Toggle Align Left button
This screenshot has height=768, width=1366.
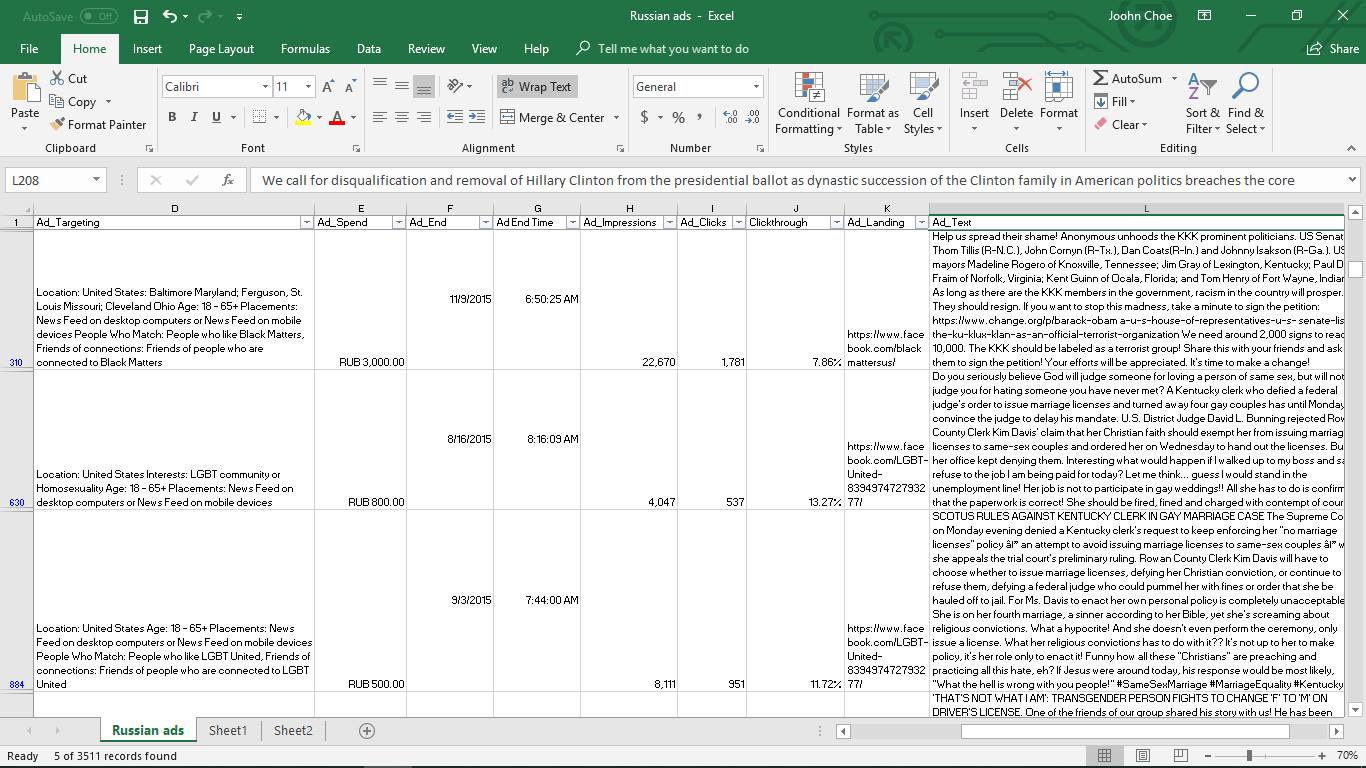coord(379,117)
